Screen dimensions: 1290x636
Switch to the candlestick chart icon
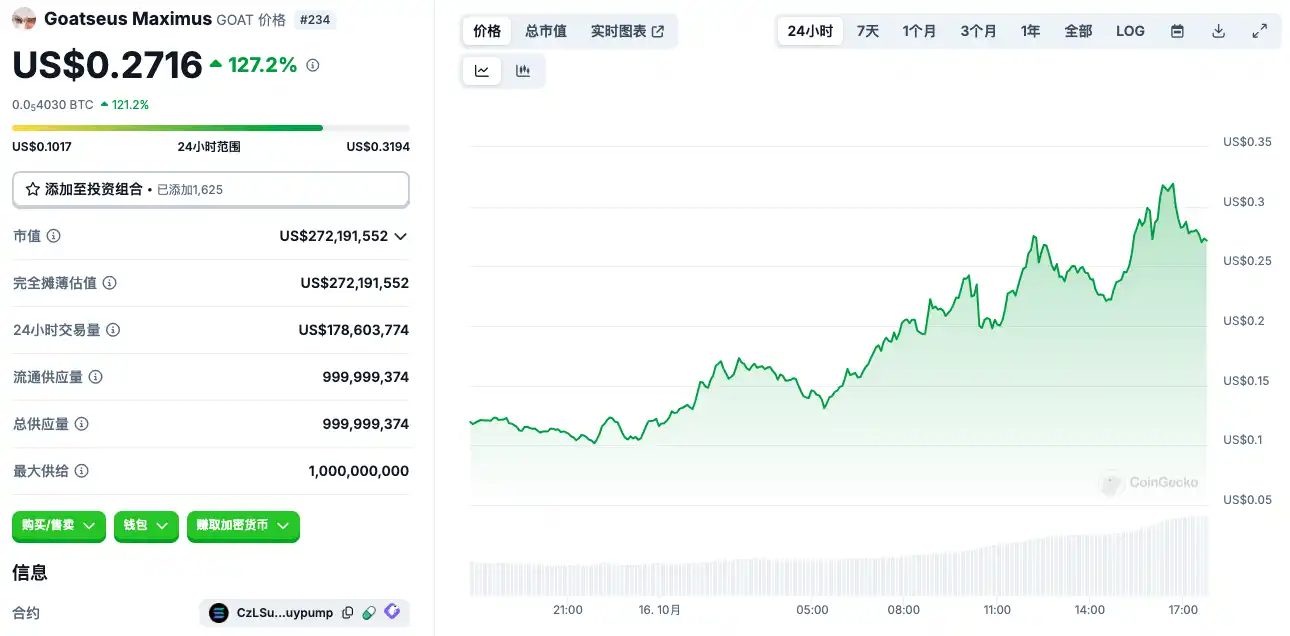click(x=522, y=71)
